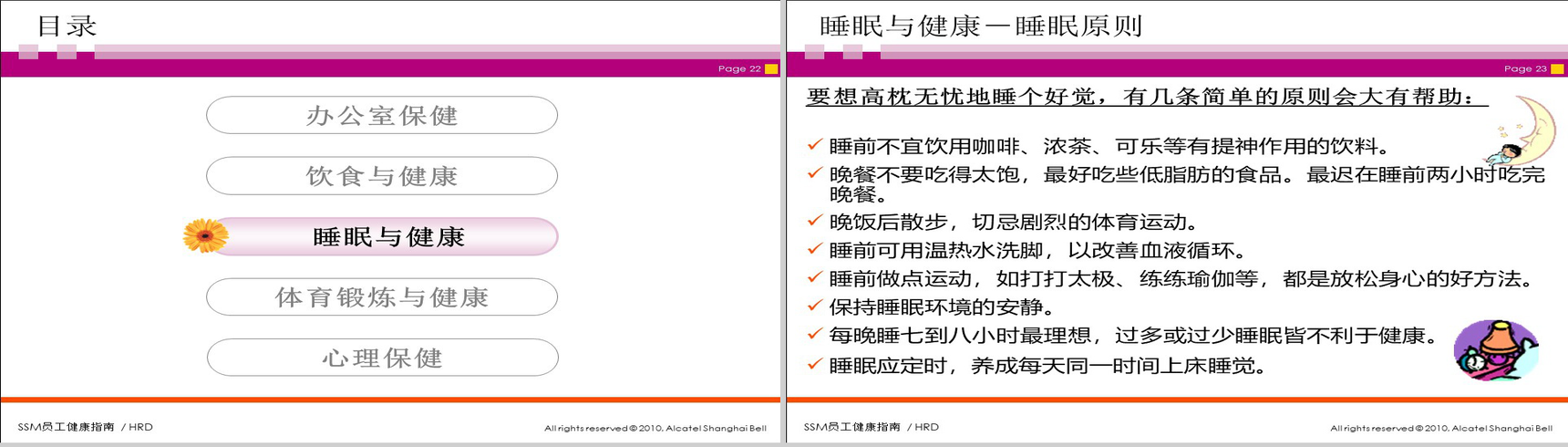Click SSM员工健康指南 / HRD footer on the 睡眠原则 slide

pyautogui.click(x=872, y=427)
